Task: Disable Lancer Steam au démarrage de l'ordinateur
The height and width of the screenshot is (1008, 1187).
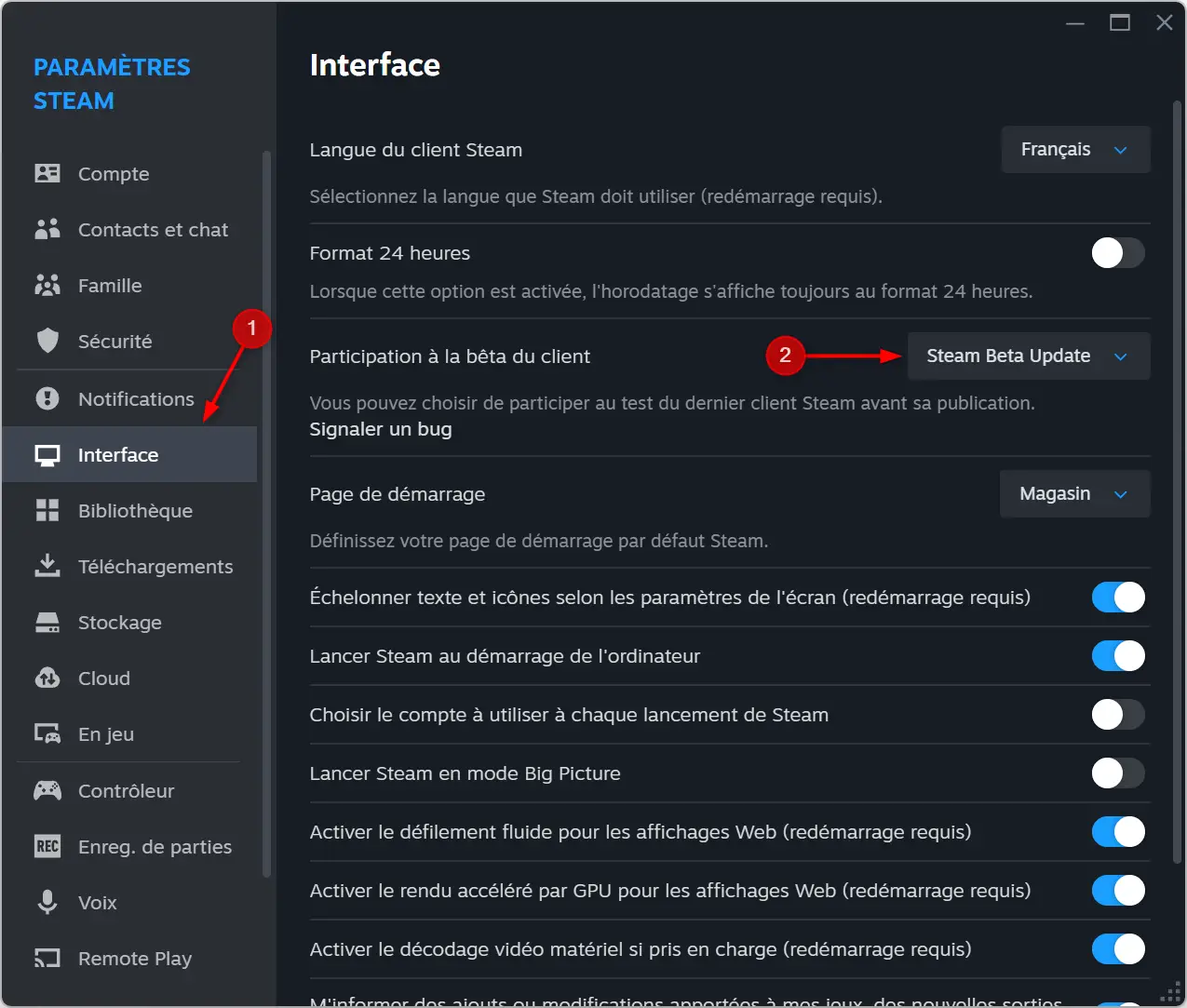Action: (x=1118, y=655)
